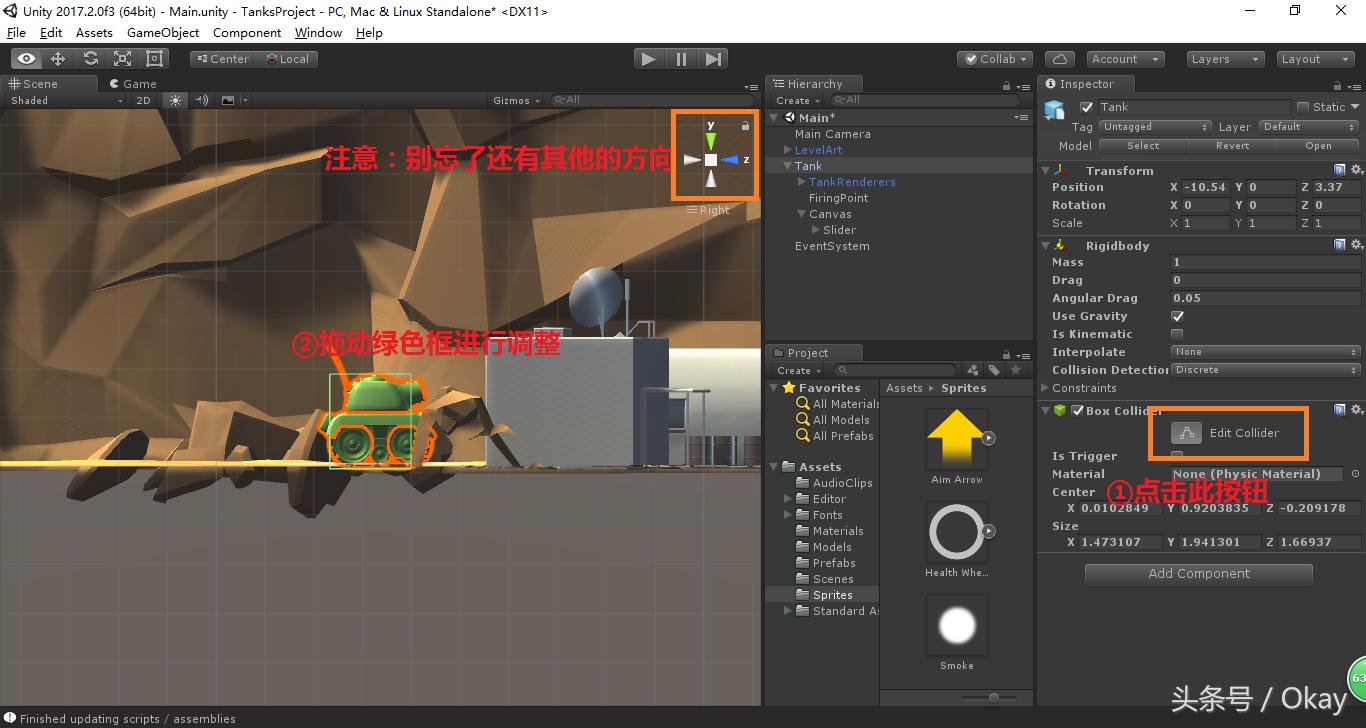
Task: Toggle scene lighting with the sun icon
Action: point(176,100)
